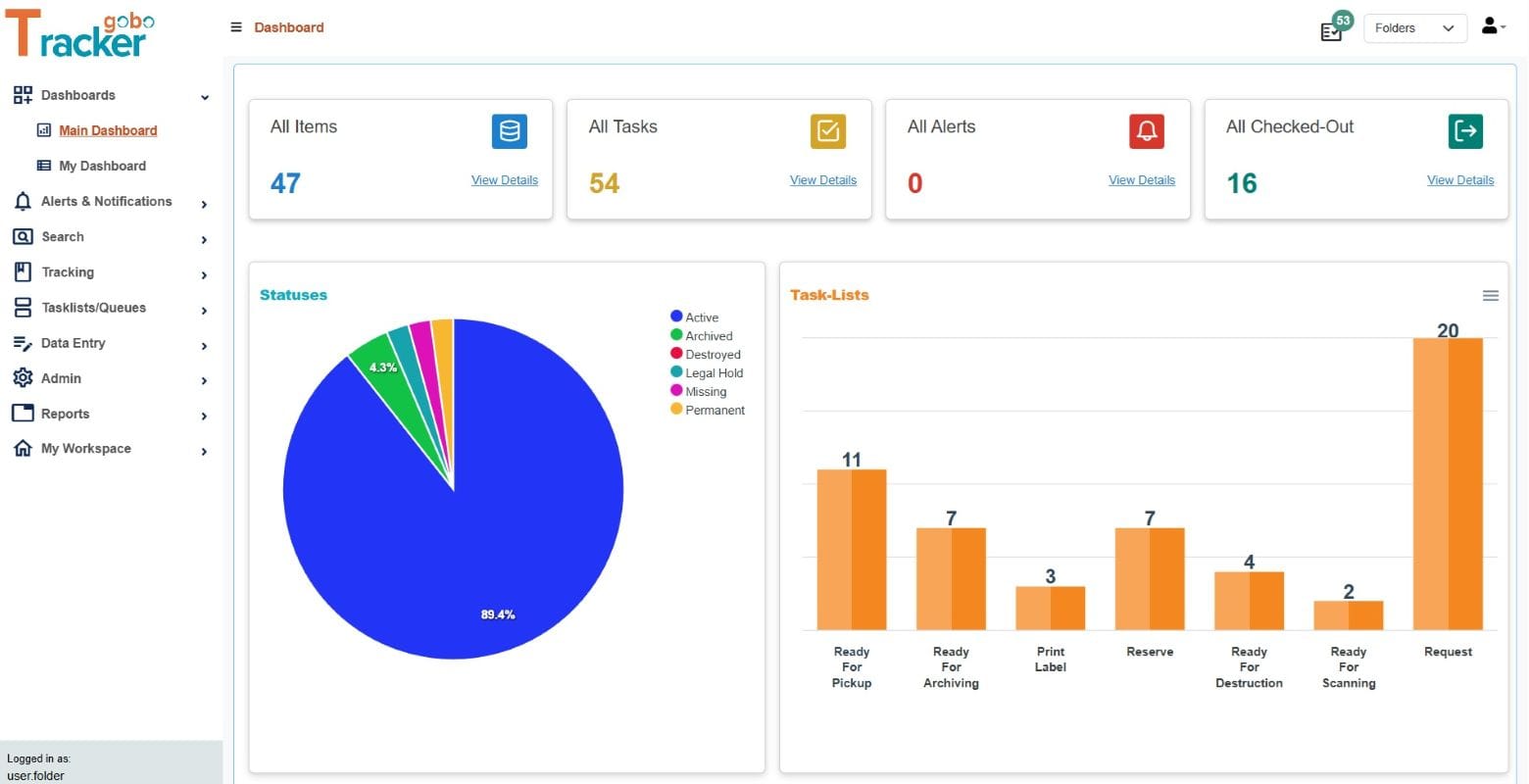Open the All Items database icon
Viewport: 1529px width, 784px height.
tap(509, 130)
